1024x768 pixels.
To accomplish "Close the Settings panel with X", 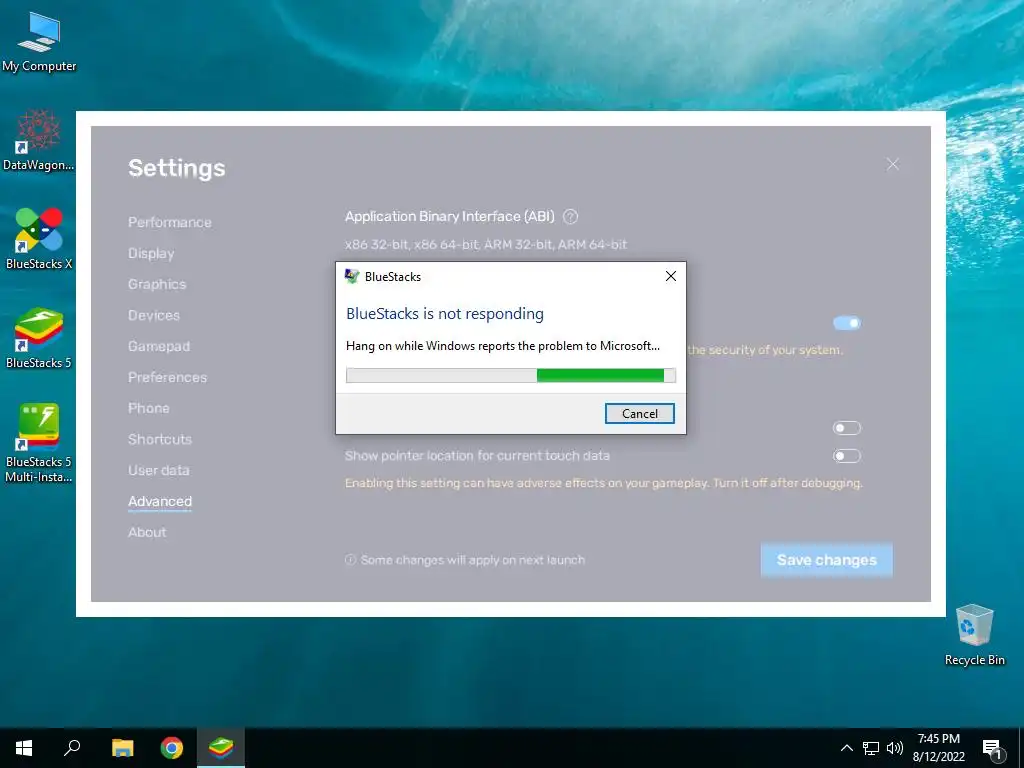I will pos(893,164).
